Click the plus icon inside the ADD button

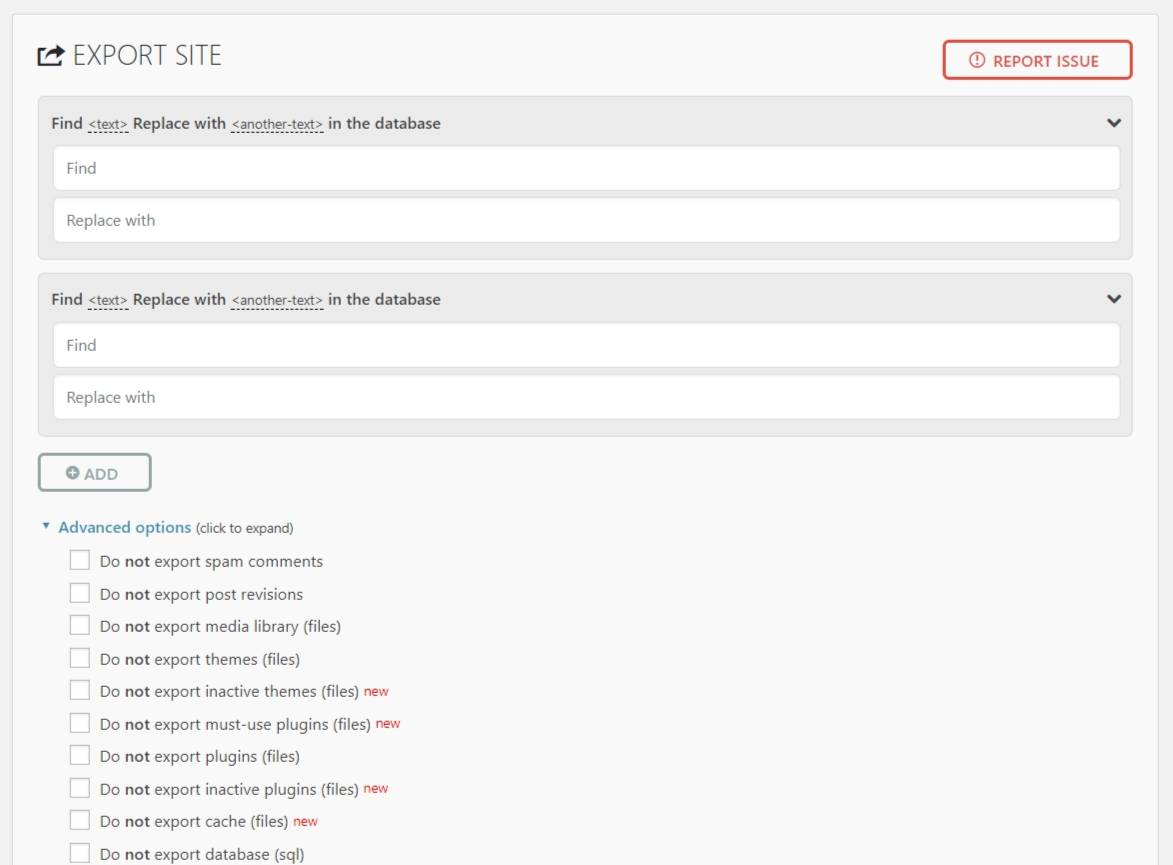(x=70, y=472)
